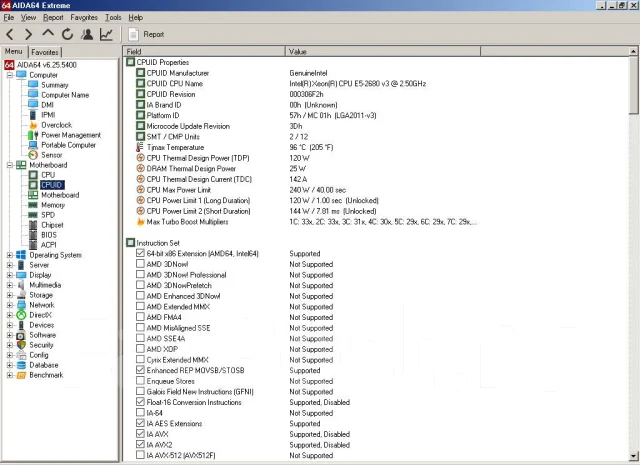Toggle 64-bit x86 Extension checkbox
The width and height of the screenshot is (640, 465).
(140, 253)
